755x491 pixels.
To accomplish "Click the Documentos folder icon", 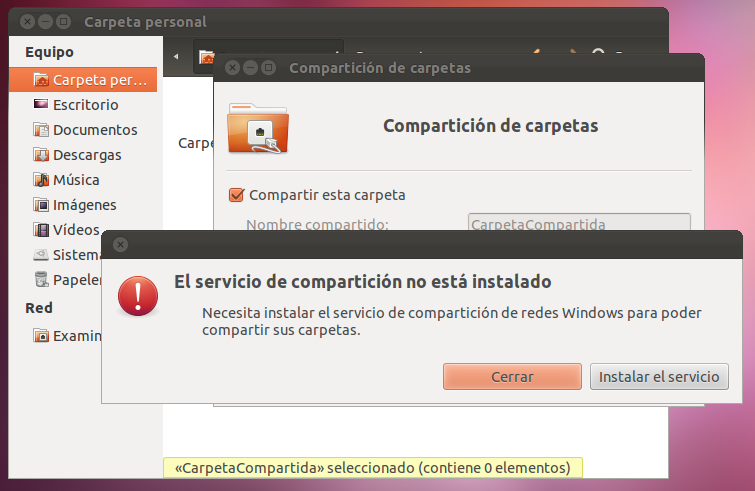I will pos(41,129).
